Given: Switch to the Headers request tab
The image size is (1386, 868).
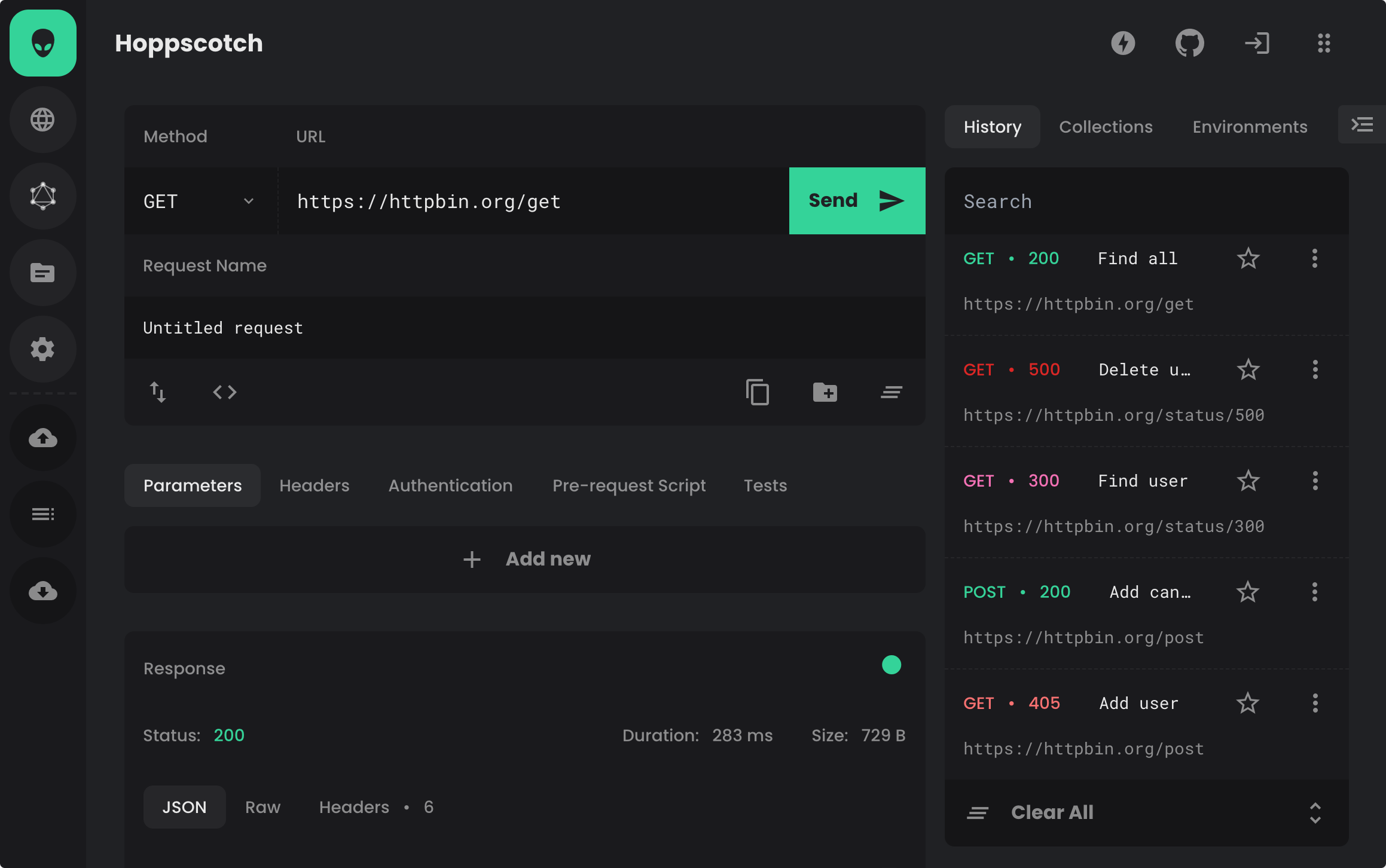Looking at the screenshot, I should [x=314, y=485].
